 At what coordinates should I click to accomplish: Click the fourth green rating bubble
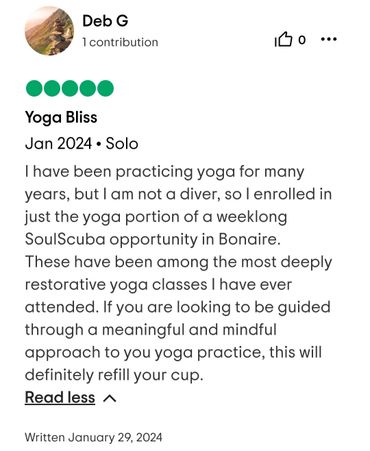point(88,88)
